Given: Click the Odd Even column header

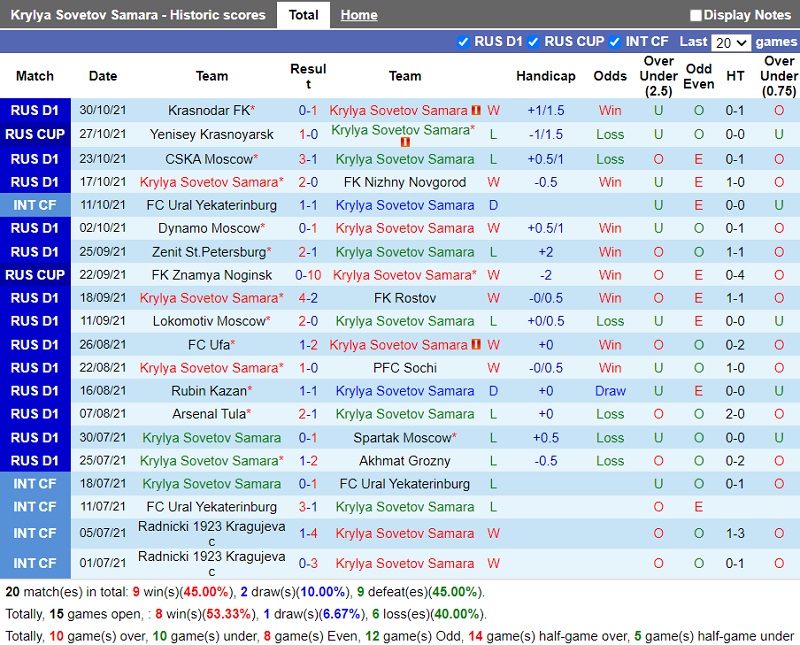Looking at the screenshot, I should [x=698, y=76].
